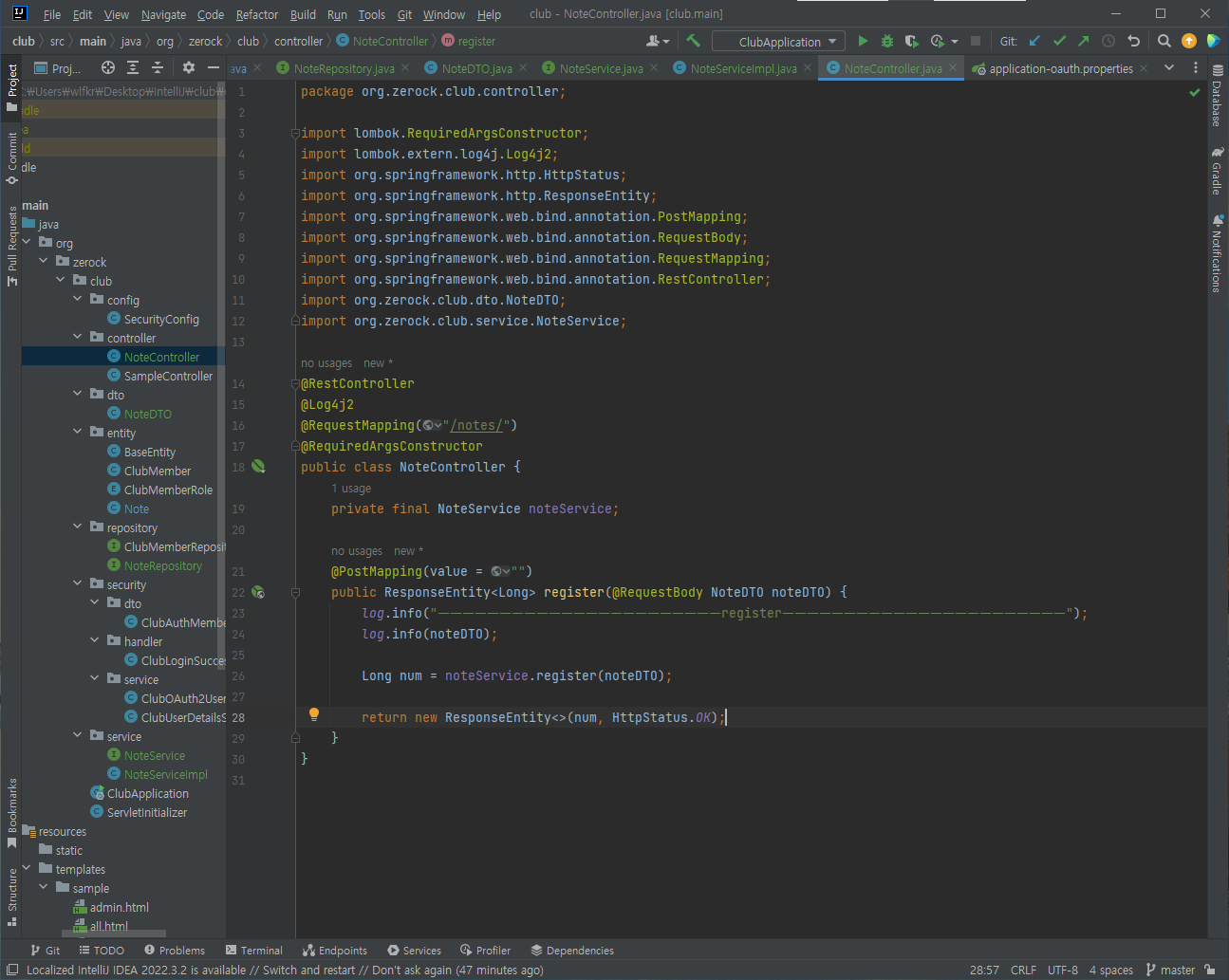Select ClubMemberRole in the project tree
The image size is (1229, 980).
coord(168,490)
